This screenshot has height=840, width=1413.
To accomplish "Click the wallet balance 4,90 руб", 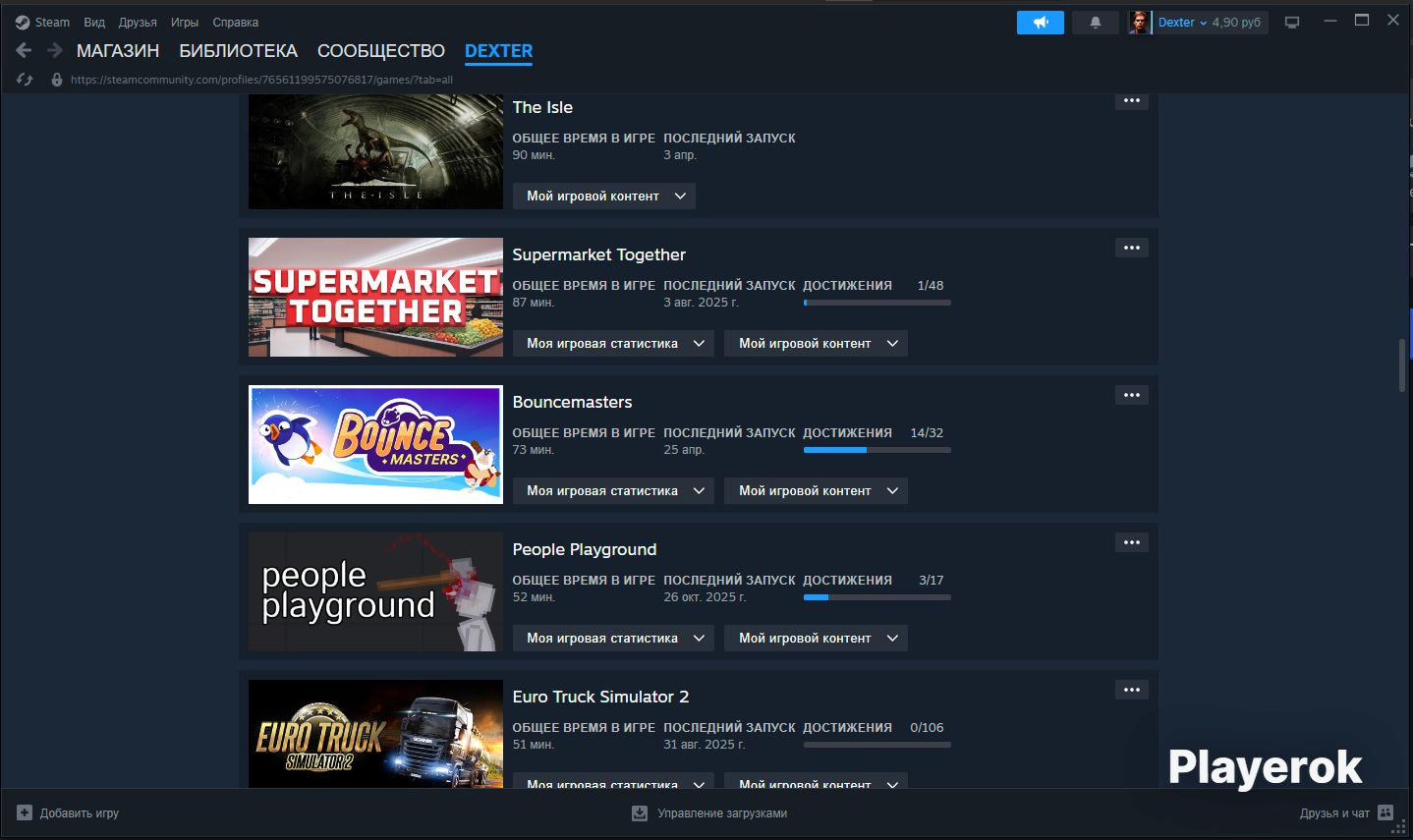I will 1236,22.
